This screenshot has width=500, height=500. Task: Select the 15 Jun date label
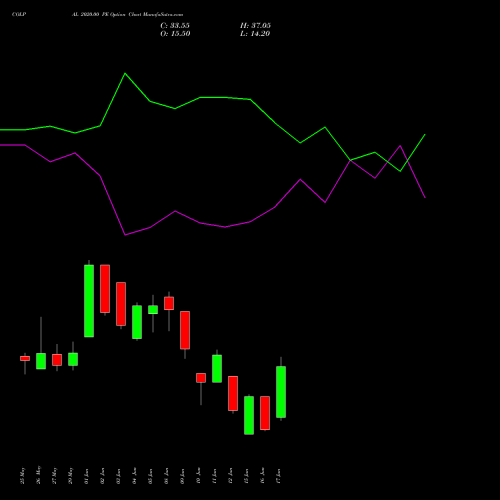247,476
